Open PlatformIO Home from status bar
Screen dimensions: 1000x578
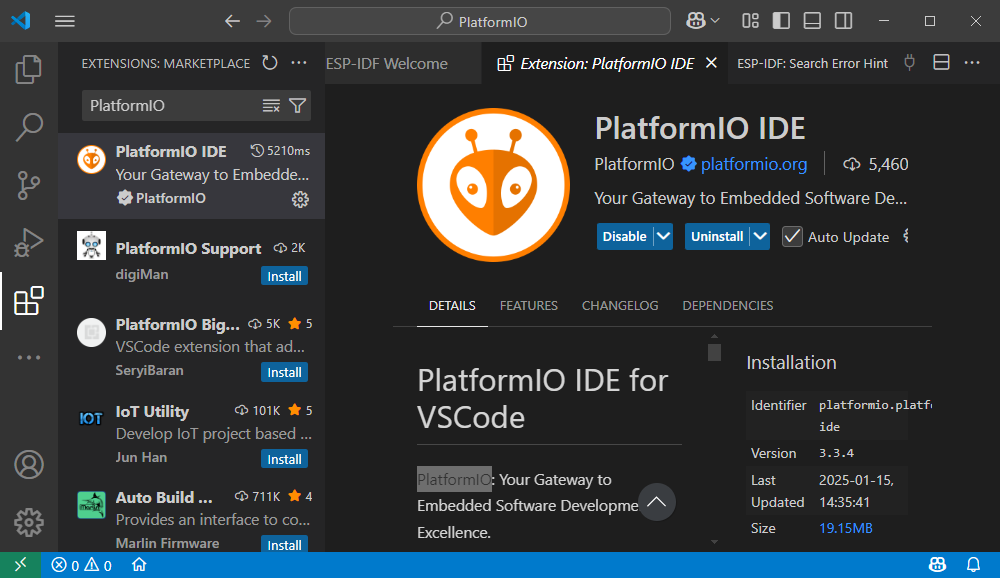[x=139, y=565]
